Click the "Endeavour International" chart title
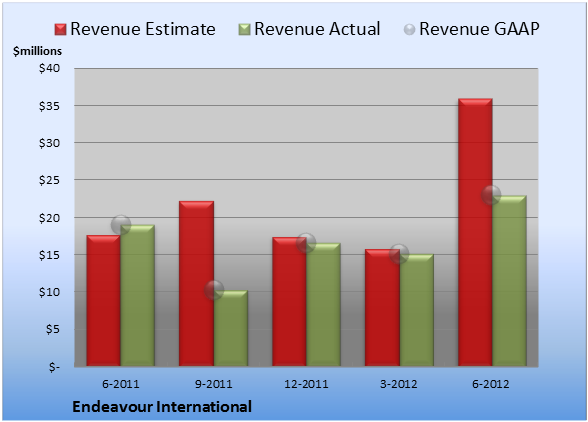Viewport: 588px width, 422px height. [x=162, y=407]
